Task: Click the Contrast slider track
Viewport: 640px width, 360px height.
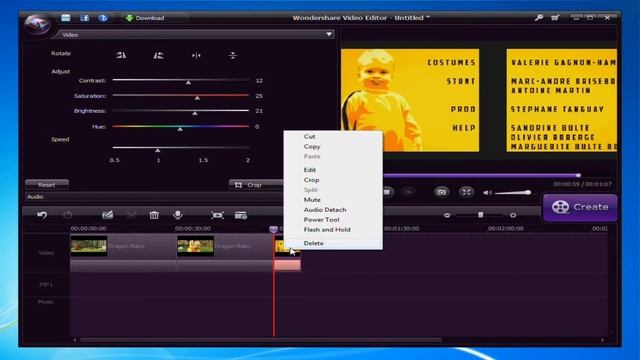Action: [x=181, y=80]
